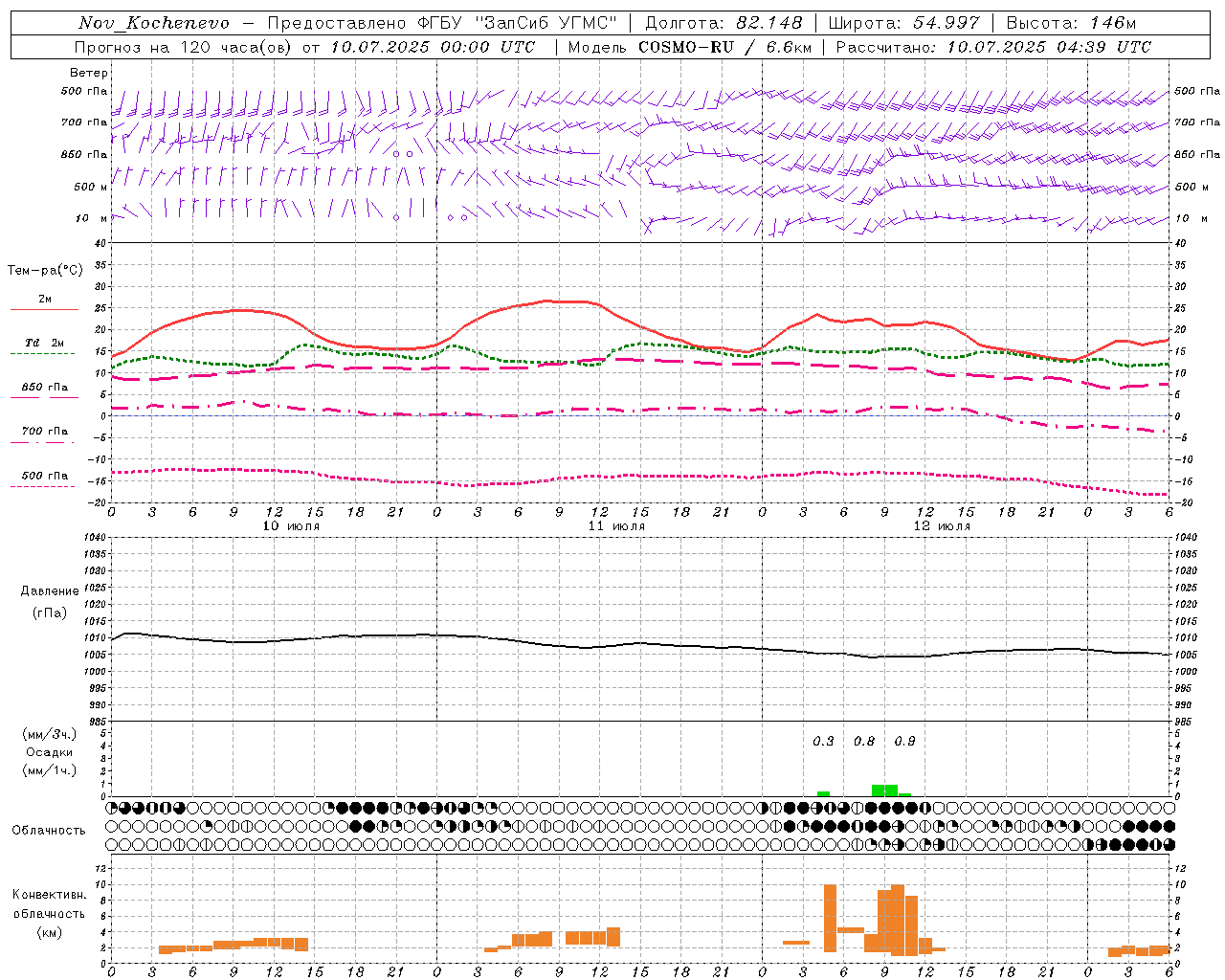Click the red 2м temperature legend line

pyautogui.click(x=44, y=310)
